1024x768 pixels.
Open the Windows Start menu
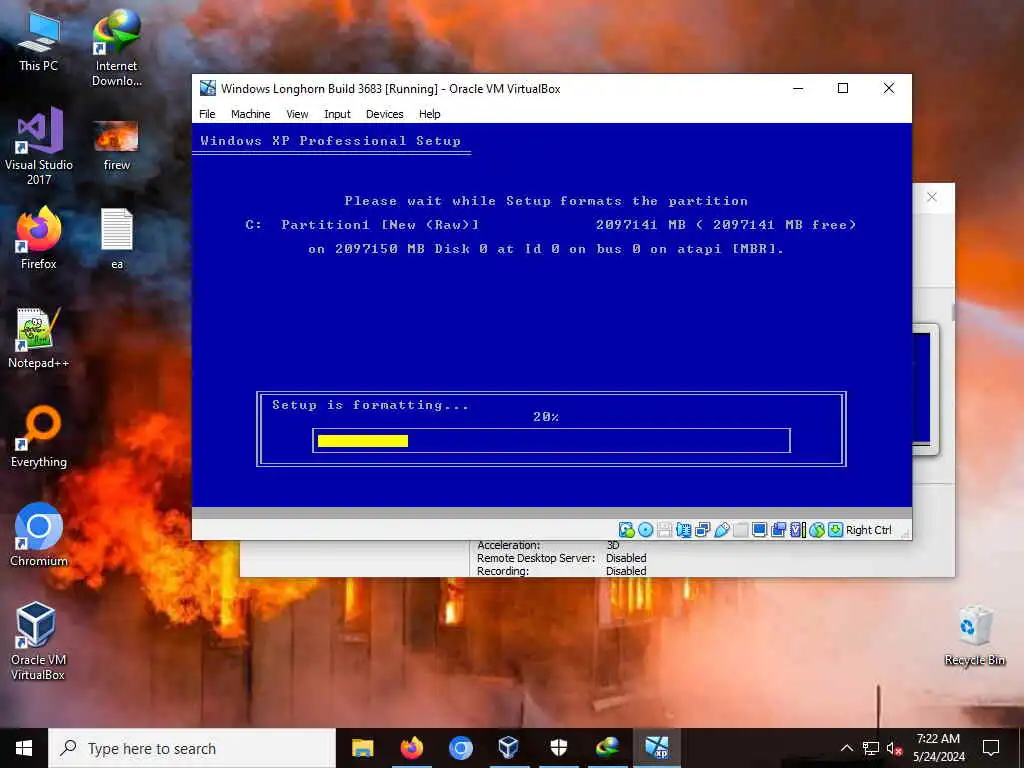pyautogui.click(x=24, y=748)
